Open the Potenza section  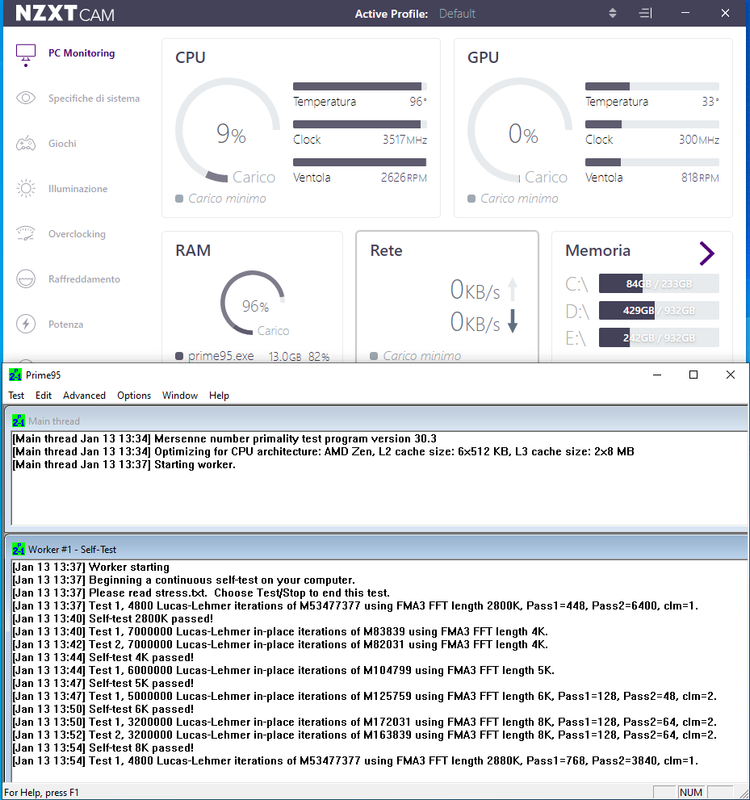coord(65,324)
